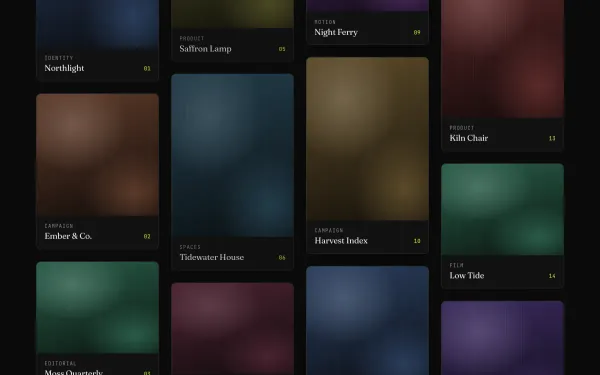Viewport: 600px width, 375px height.
Task: Click number 02 on Ember & Co. card
Action: coord(147,236)
